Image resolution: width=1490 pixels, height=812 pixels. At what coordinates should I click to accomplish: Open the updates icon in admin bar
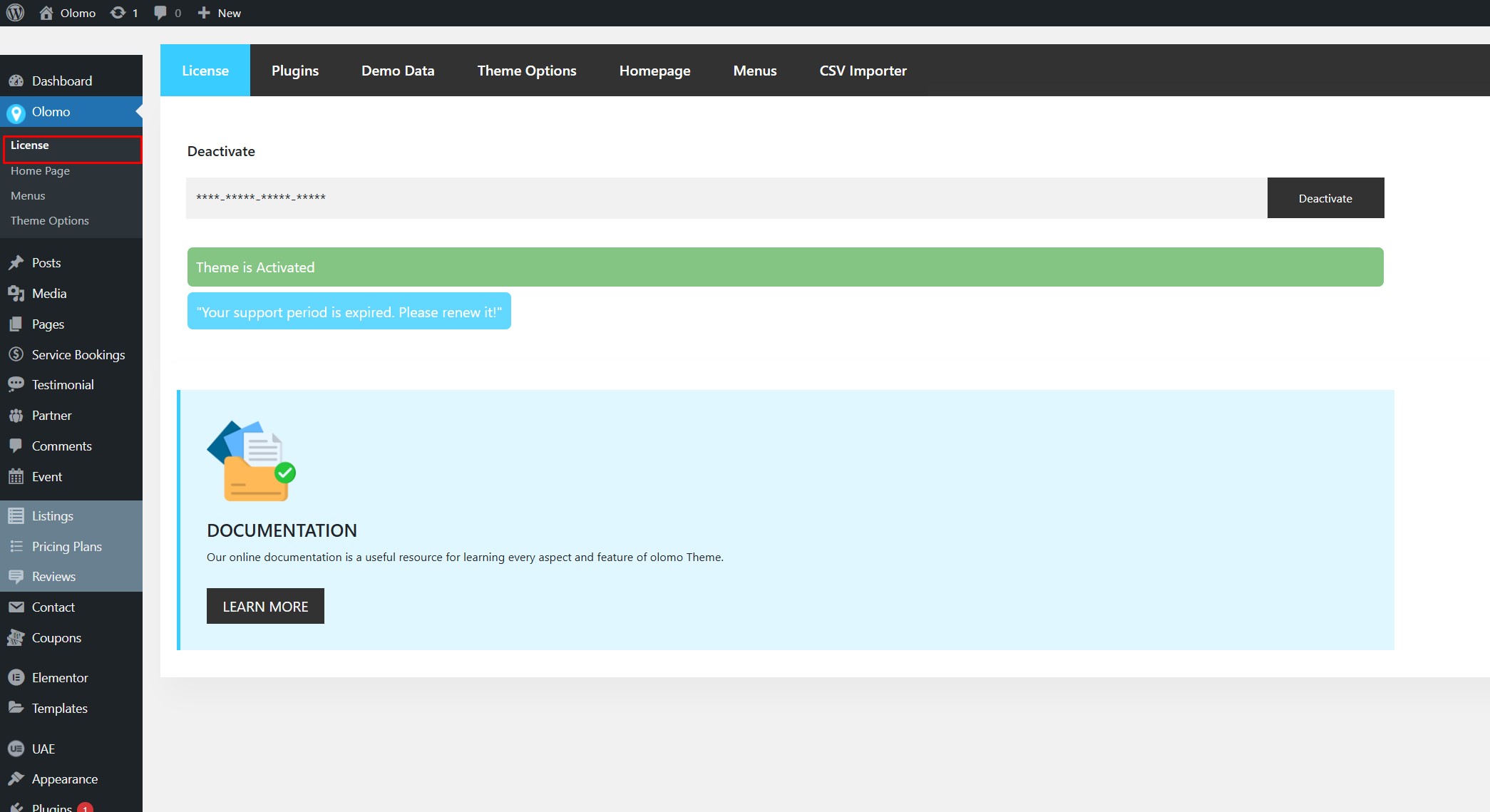tap(118, 13)
